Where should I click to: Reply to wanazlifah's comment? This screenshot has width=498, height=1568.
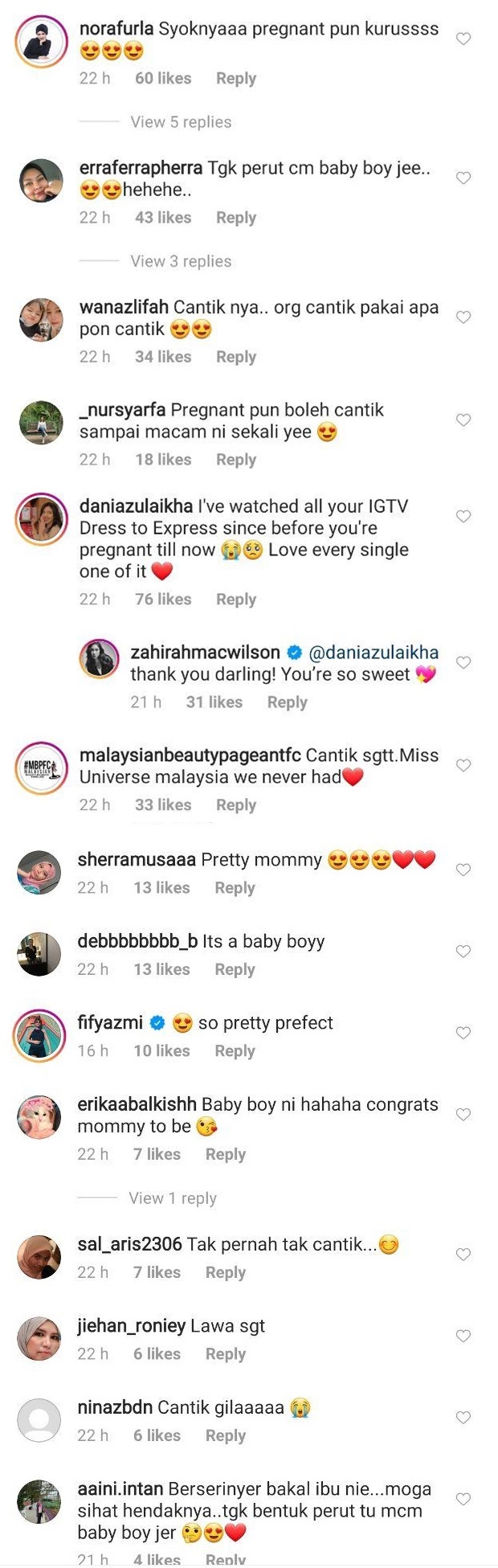[x=236, y=357]
